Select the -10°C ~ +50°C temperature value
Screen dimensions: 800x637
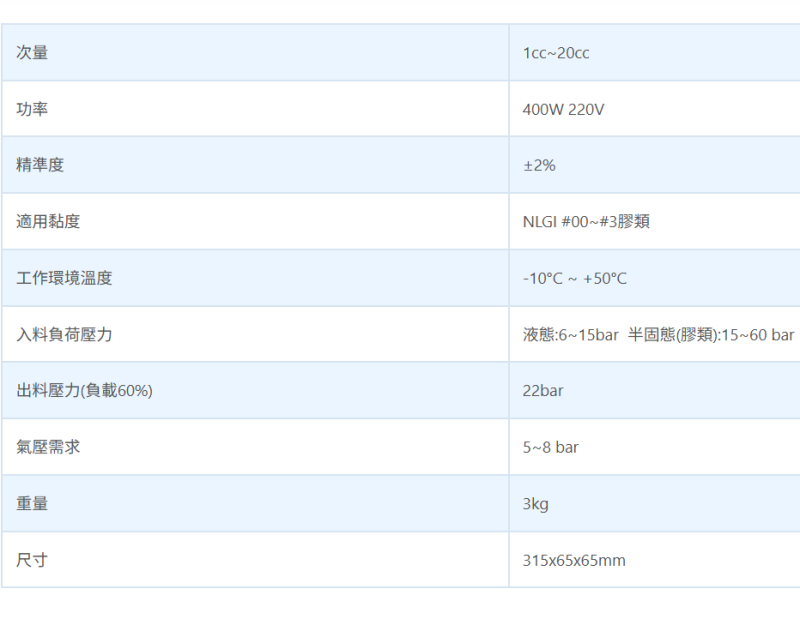(x=575, y=278)
